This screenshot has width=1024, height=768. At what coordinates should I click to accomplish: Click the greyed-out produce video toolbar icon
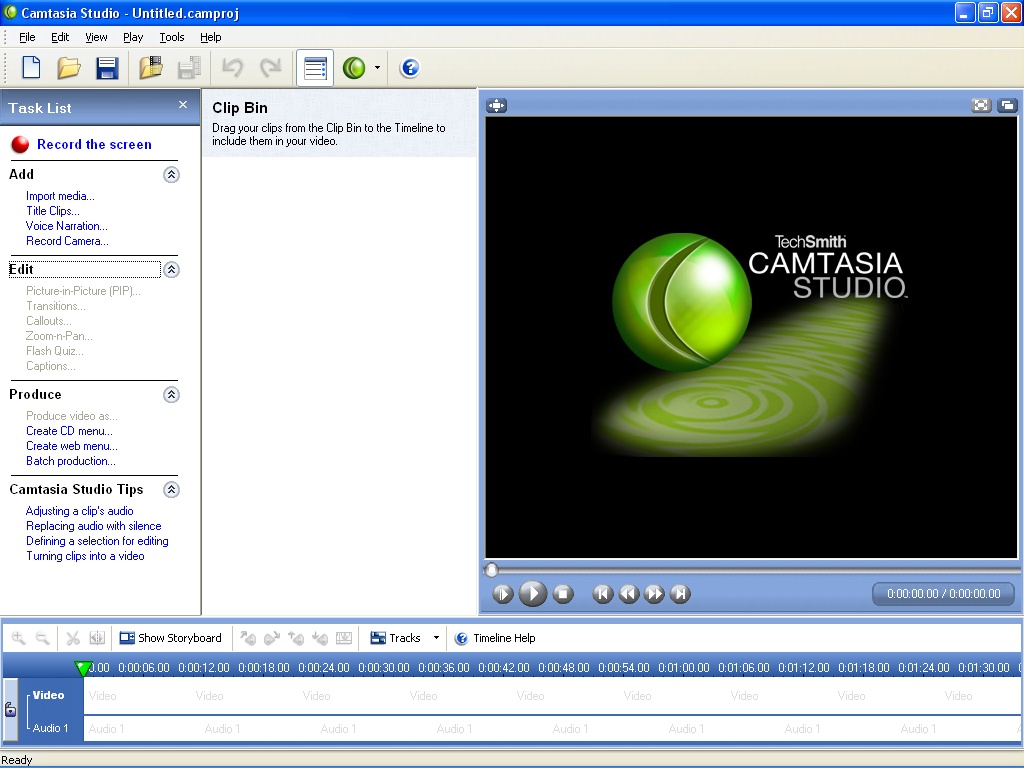189,68
